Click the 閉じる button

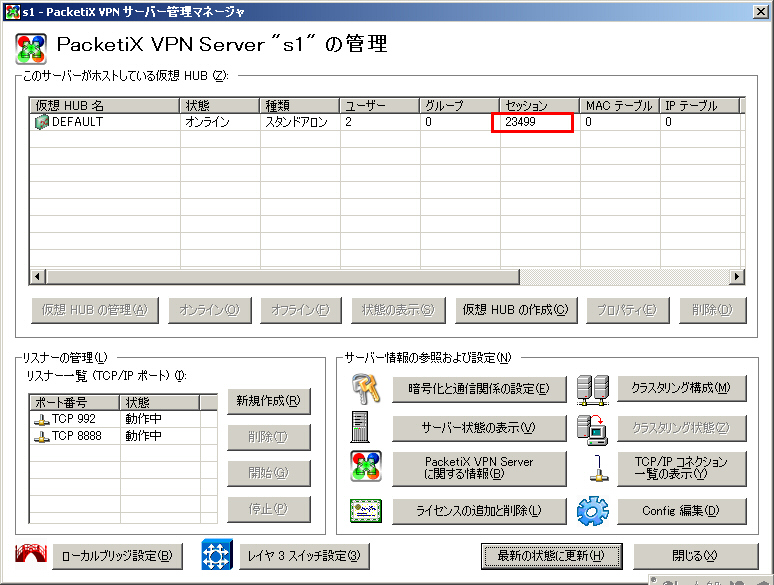(x=695, y=556)
